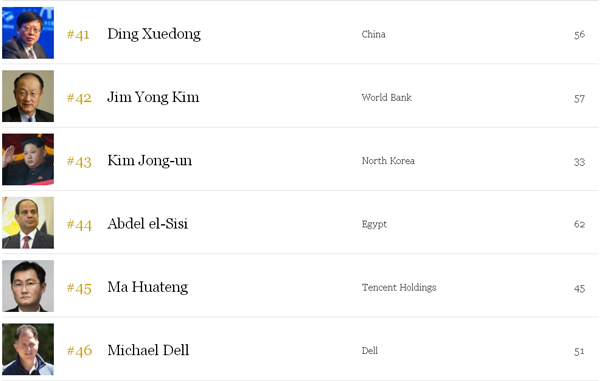This screenshot has width=600, height=381.
Task: Click the Egypt country label
Action: pyautogui.click(x=374, y=225)
